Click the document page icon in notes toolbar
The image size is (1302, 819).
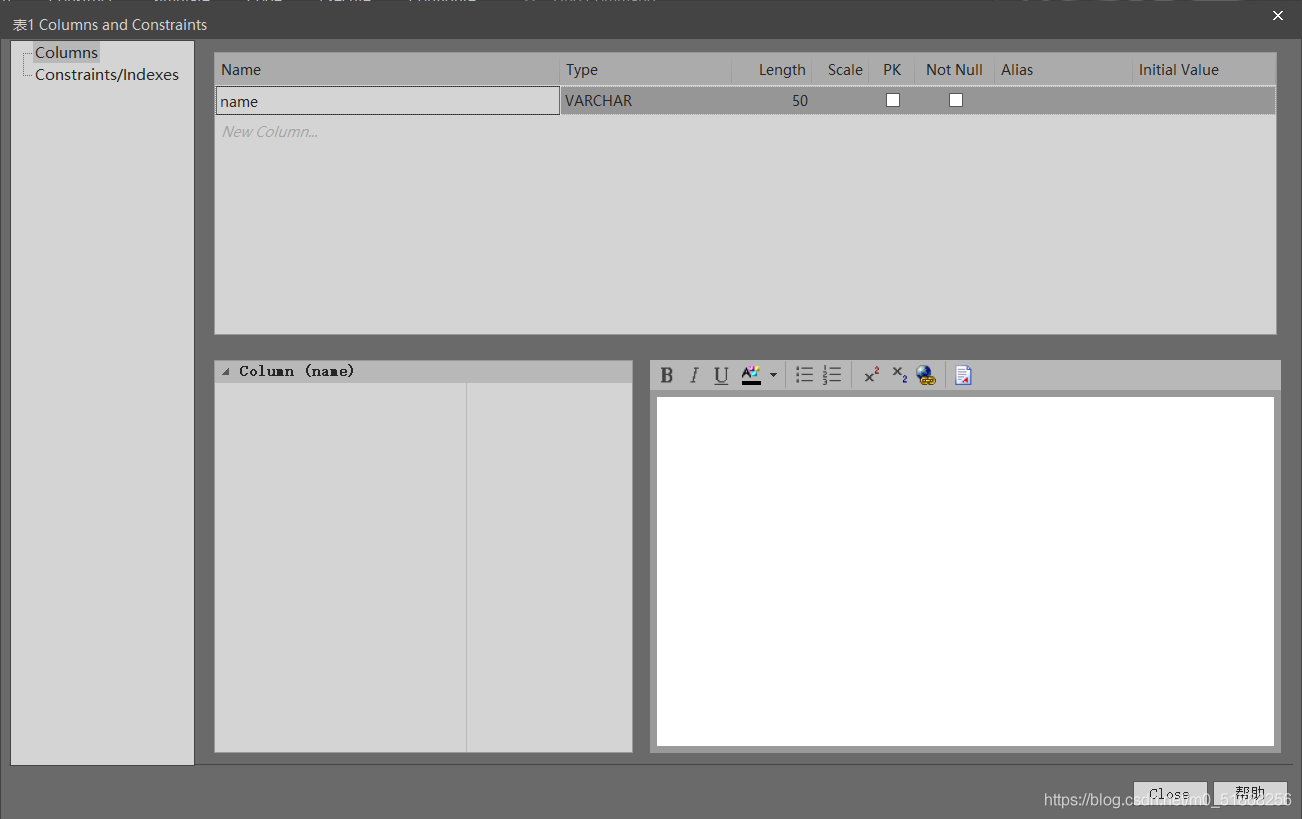pyautogui.click(x=963, y=375)
